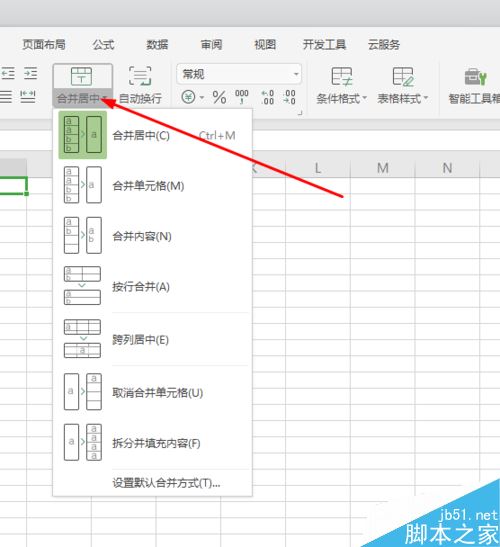Click the 合并内容(N) diagram icon
The image size is (500, 547).
83,235
